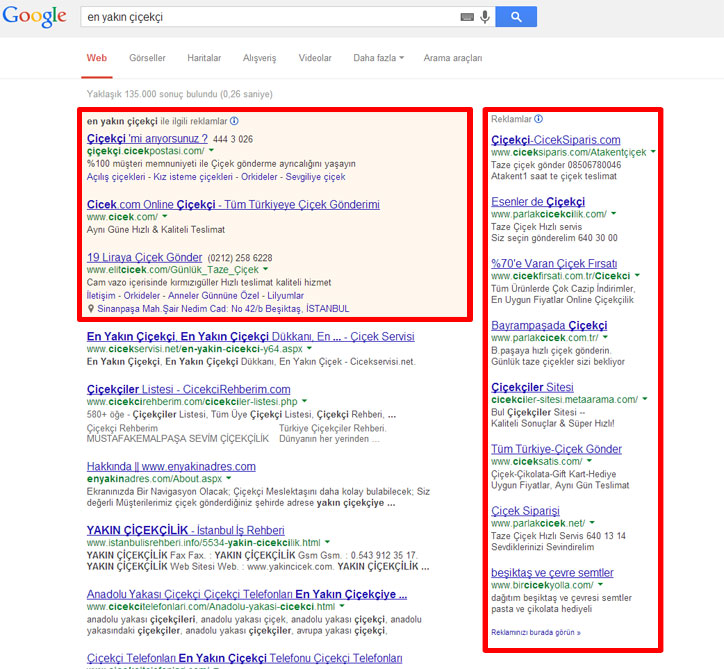Click 'Açılış çiçekleri' sitelink

[116, 177]
